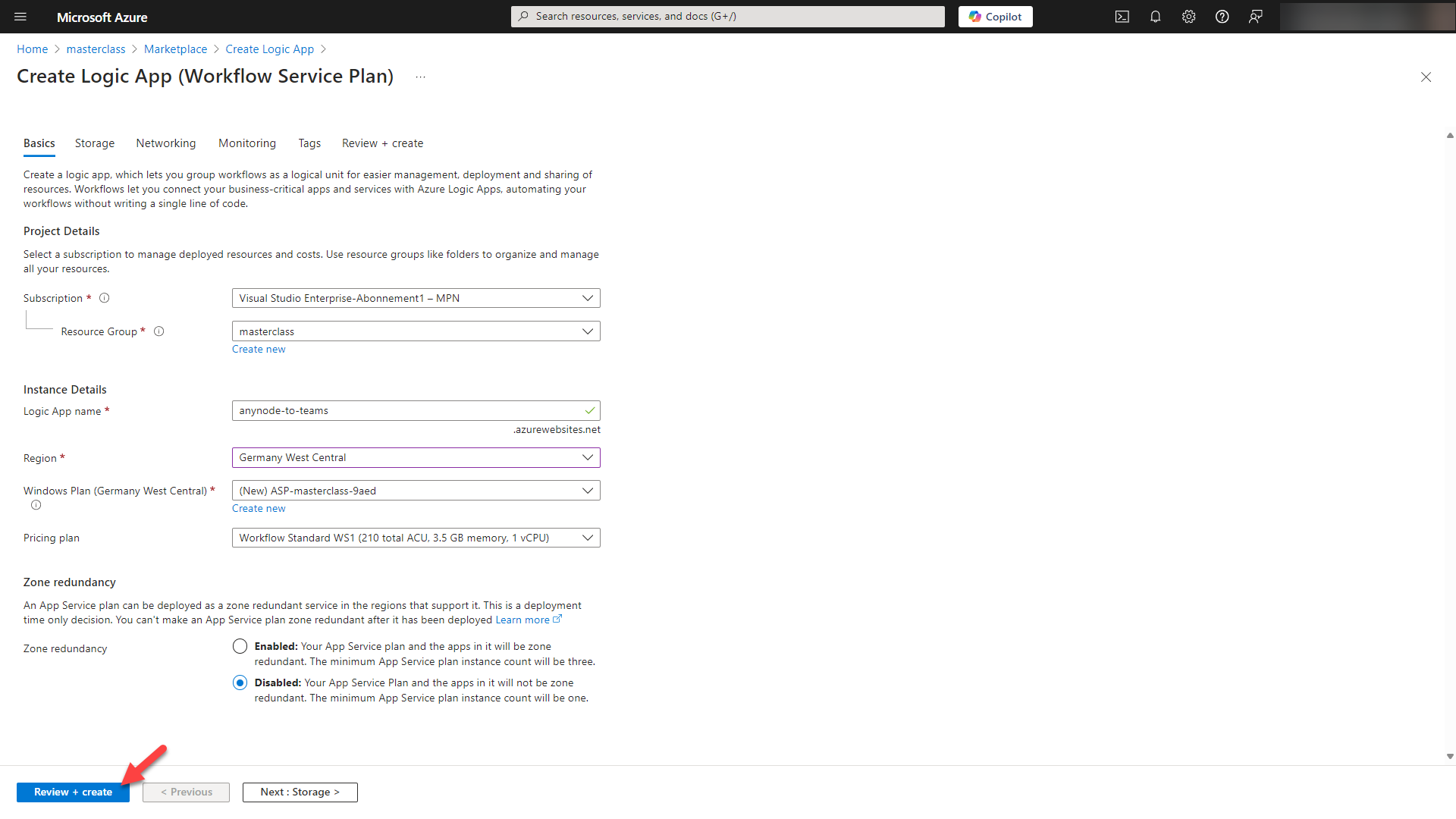This screenshot has height=819, width=1456.
Task: Open the Notifications bell
Action: [1155, 16]
